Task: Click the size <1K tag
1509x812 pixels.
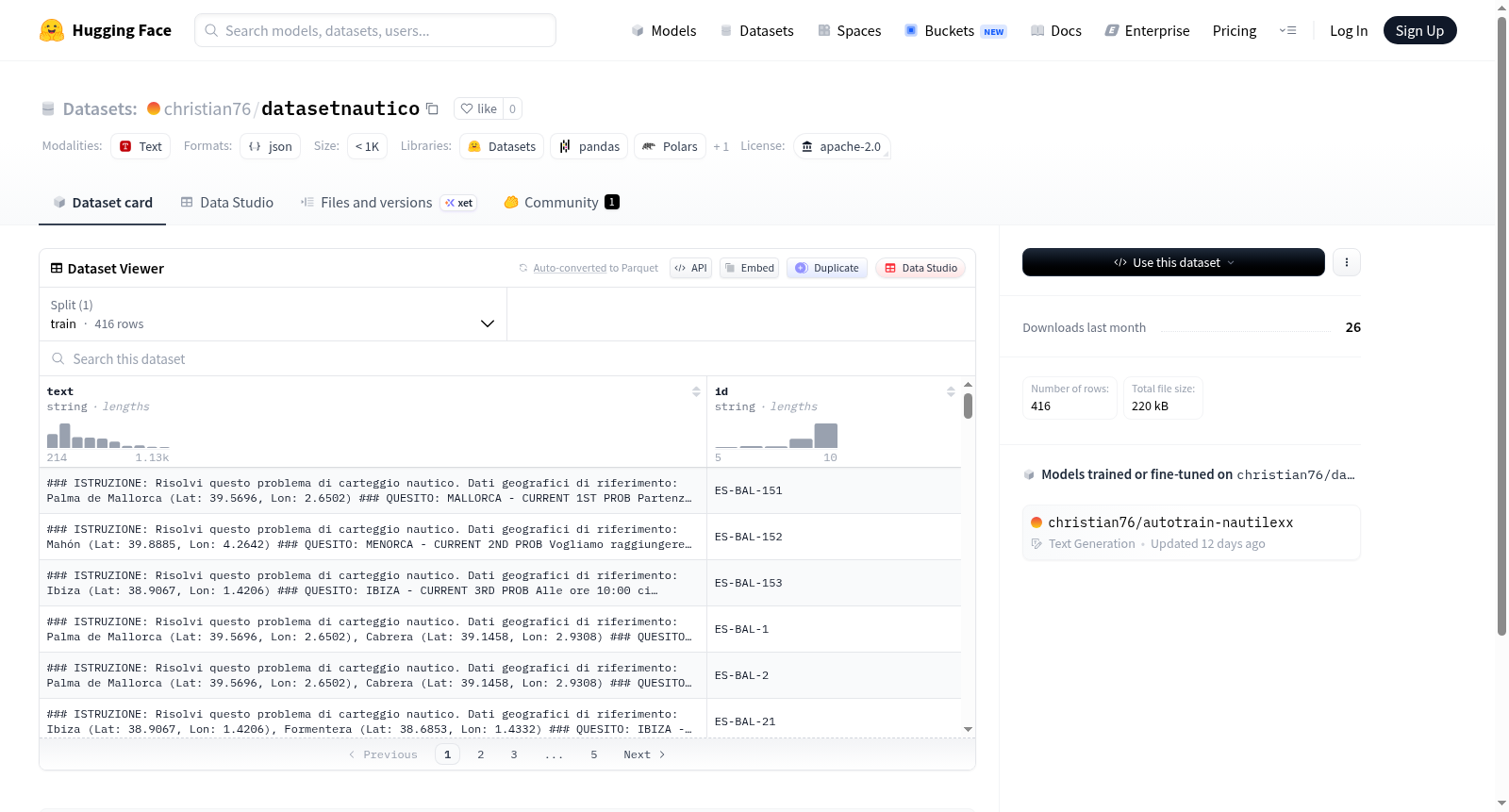Action: [x=368, y=146]
